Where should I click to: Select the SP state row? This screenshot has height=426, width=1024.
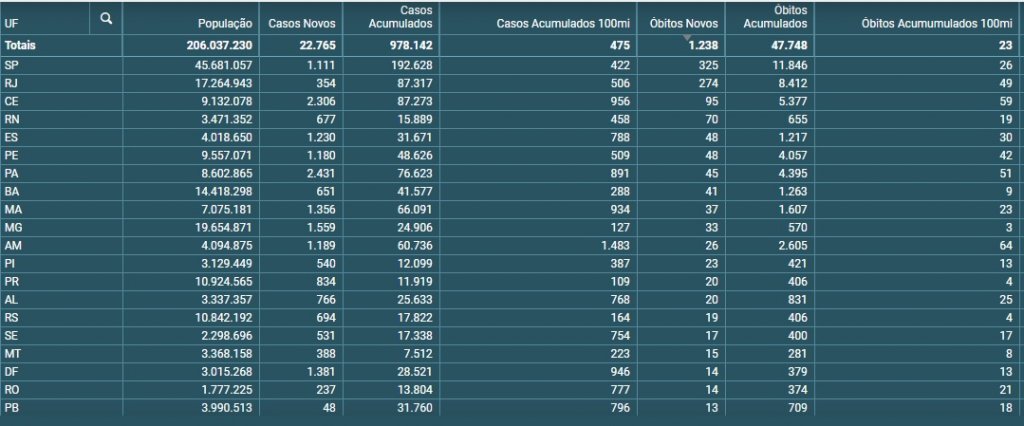(510, 65)
